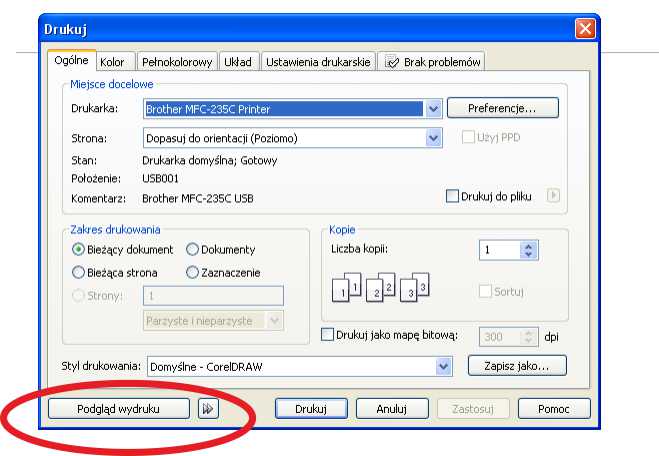Open the Drukarka printer dropdown
Screen dimensions: 659x456
pos(433,108)
